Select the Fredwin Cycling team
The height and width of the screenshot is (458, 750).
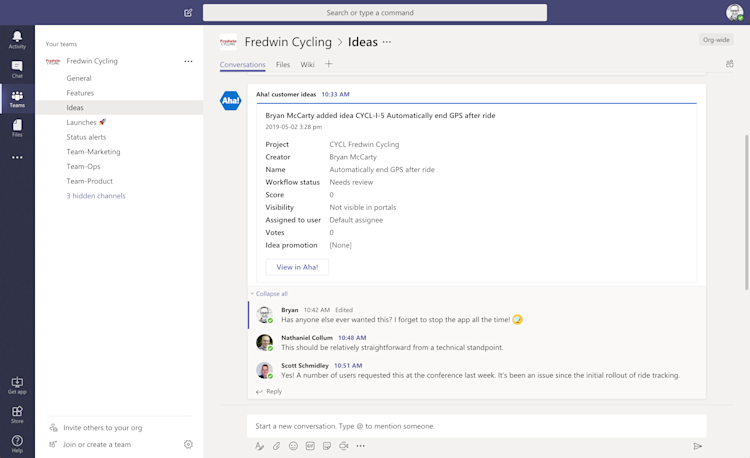tap(92, 61)
